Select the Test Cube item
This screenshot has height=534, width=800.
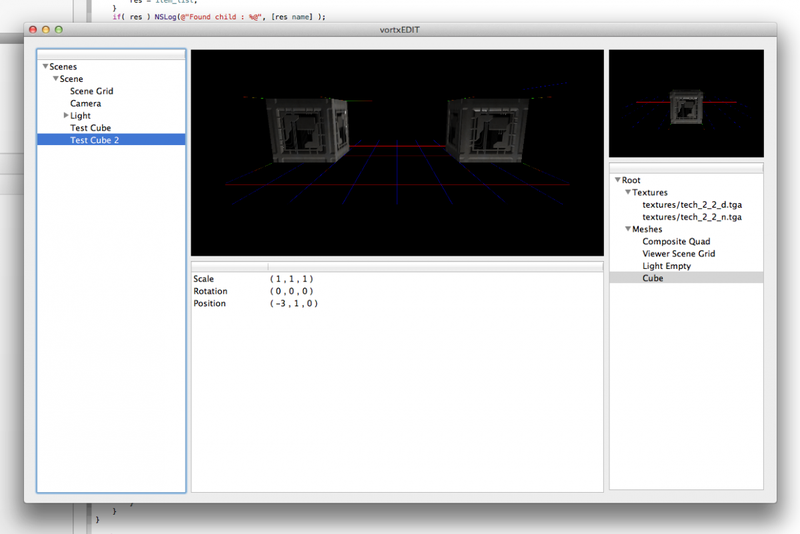90,128
